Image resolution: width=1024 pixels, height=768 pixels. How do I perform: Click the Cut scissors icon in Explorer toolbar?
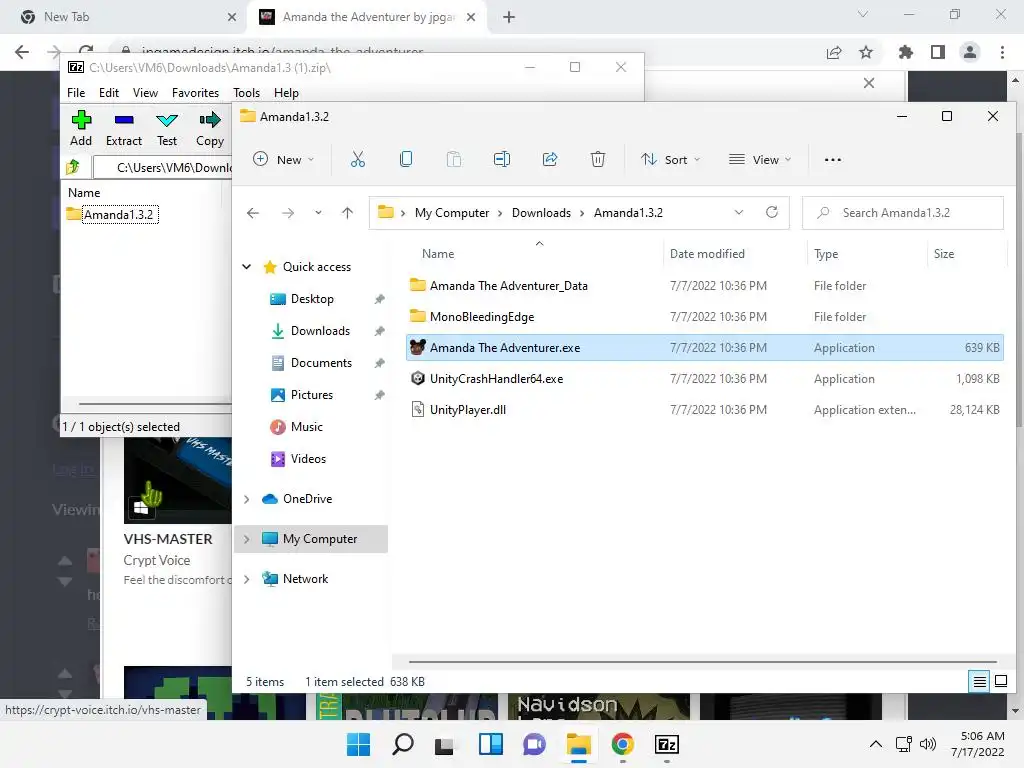[x=358, y=159]
